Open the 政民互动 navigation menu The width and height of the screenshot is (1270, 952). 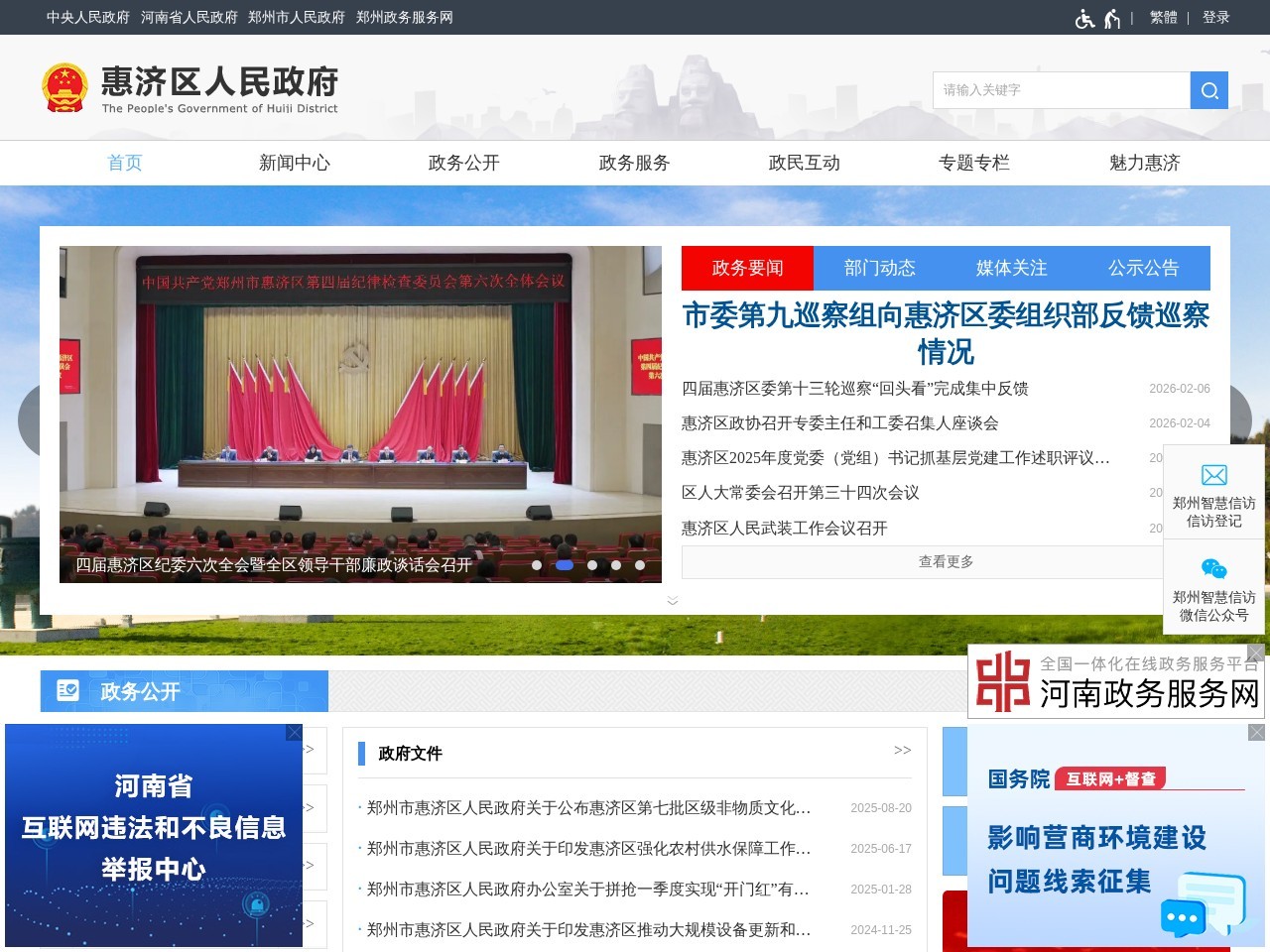[803, 163]
